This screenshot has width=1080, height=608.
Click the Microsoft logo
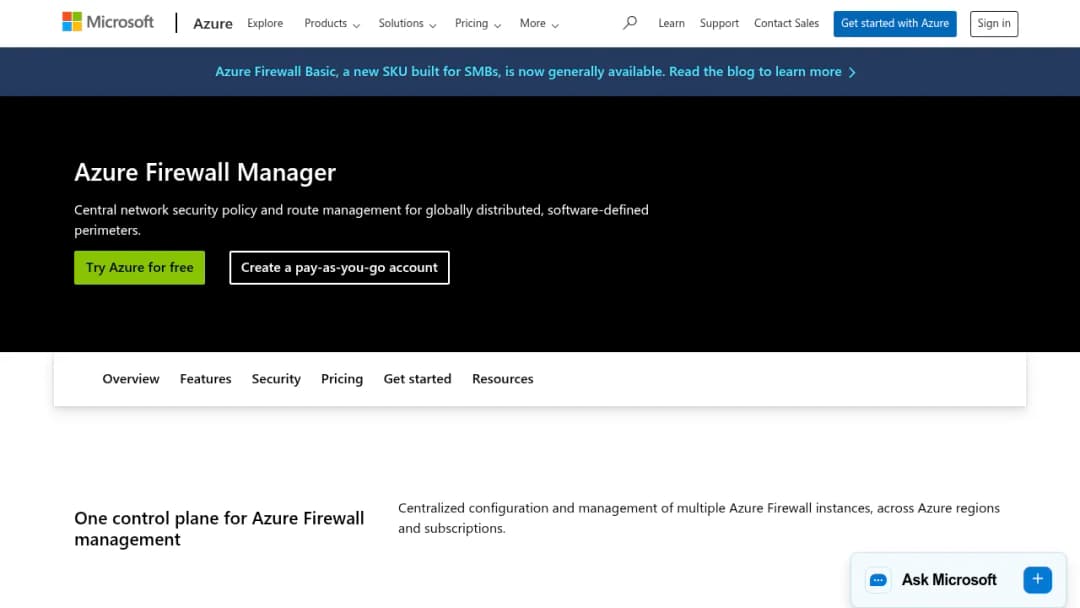[x=108, y=22]
